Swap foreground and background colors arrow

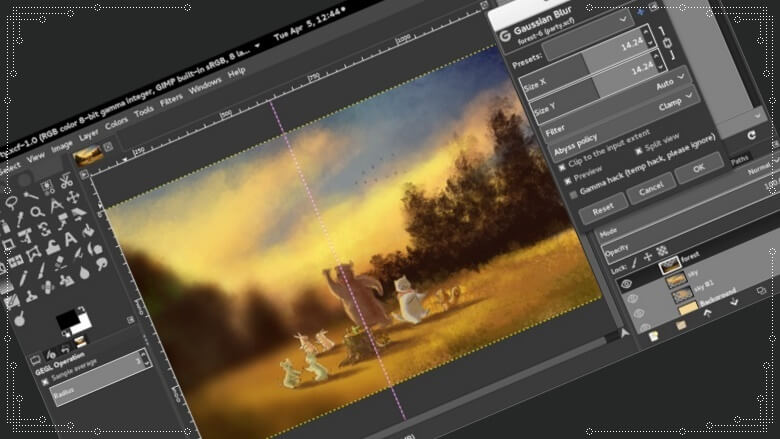(x=81, y=309)
